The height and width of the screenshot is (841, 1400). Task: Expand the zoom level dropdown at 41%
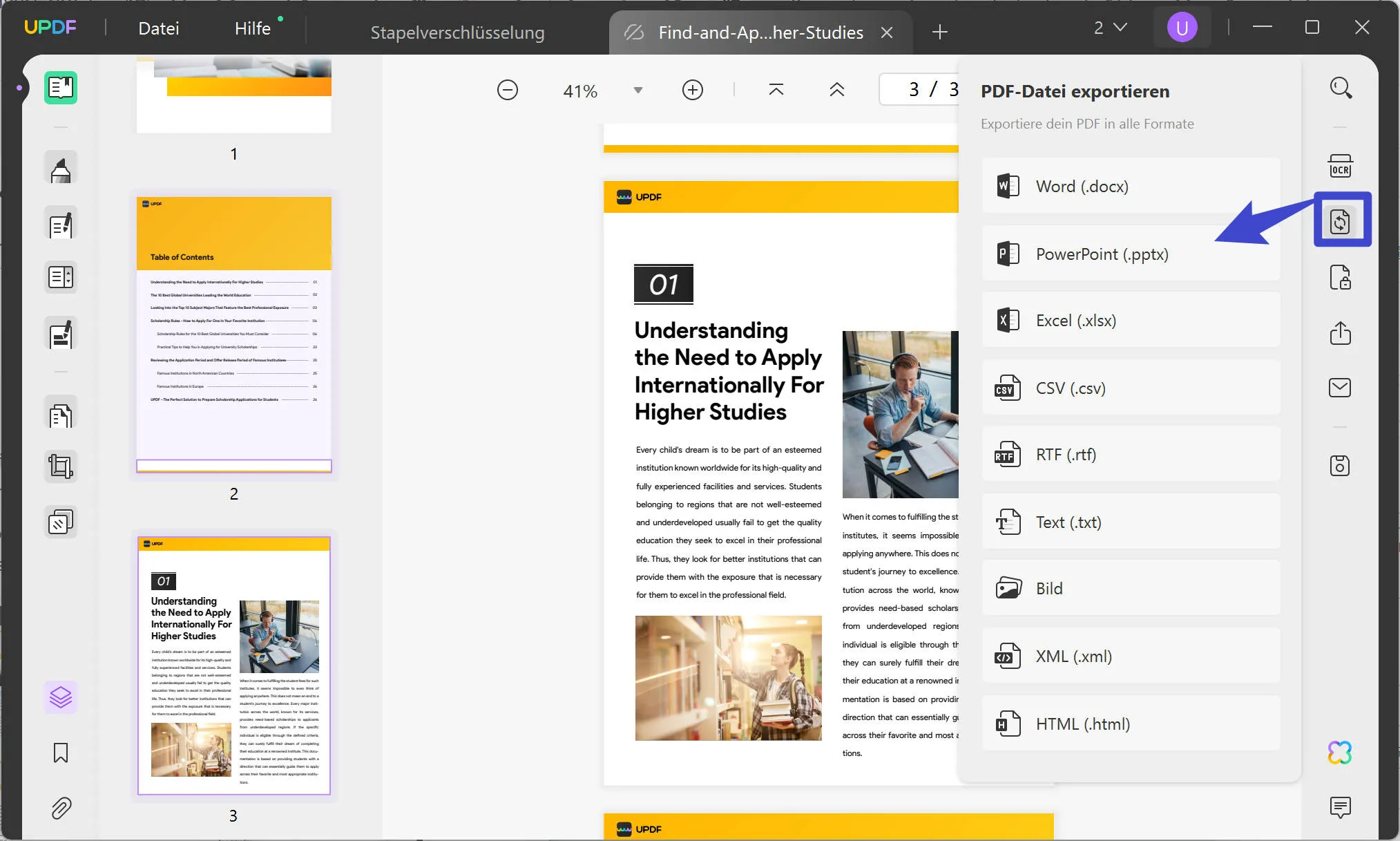[x=639, y=90]
